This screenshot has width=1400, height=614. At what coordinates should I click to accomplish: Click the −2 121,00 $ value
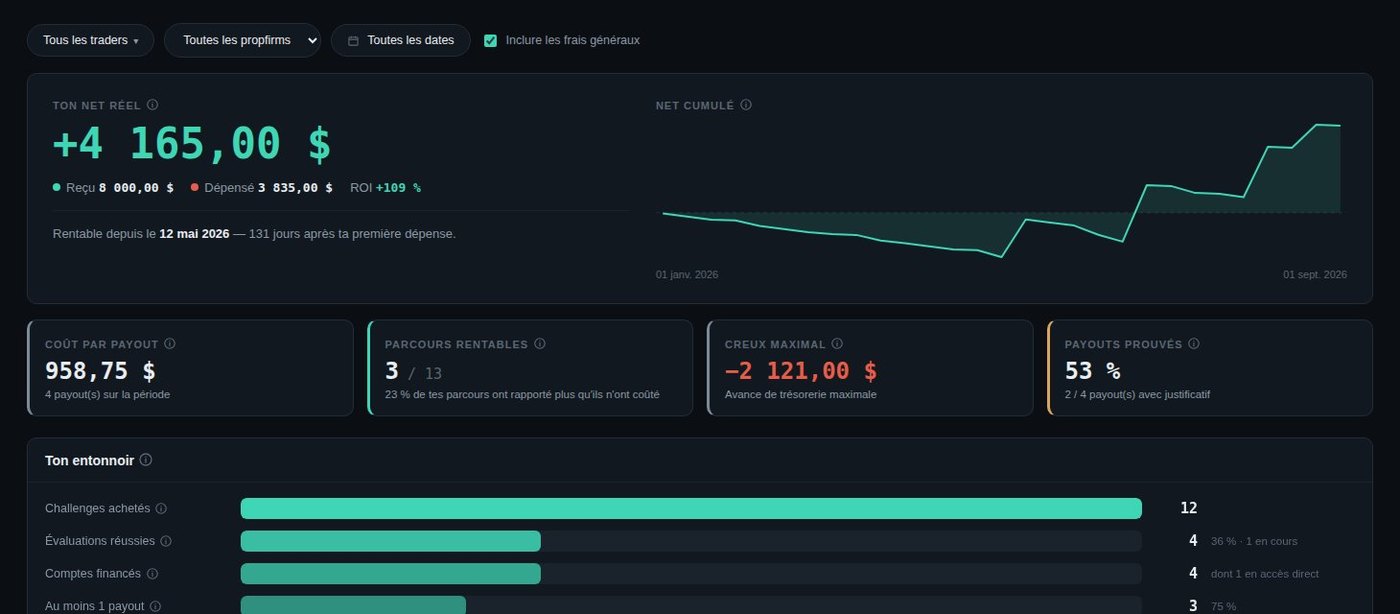point(801,371)
